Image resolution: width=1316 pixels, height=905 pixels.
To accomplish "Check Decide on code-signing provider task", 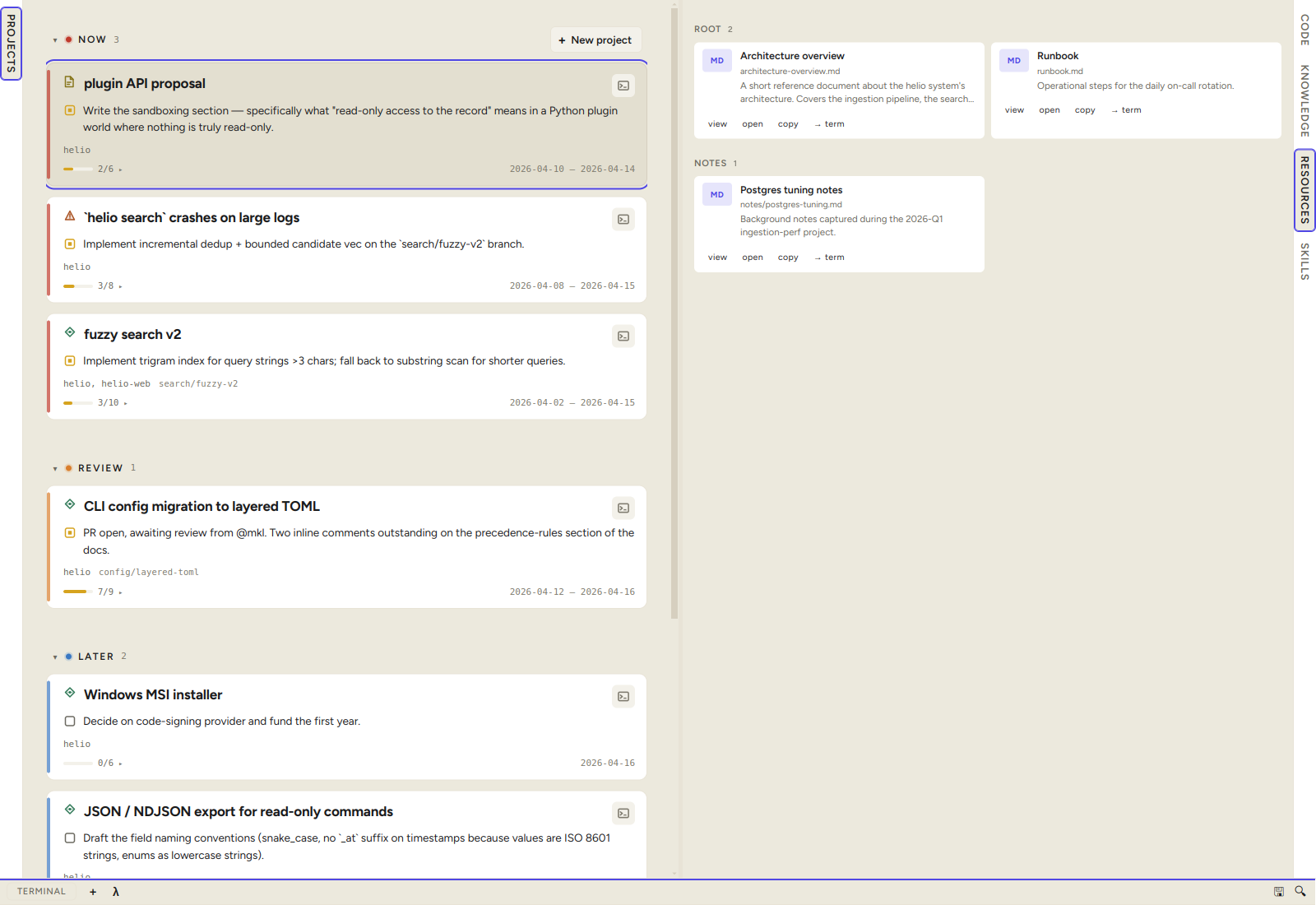I will coord(70,722).
